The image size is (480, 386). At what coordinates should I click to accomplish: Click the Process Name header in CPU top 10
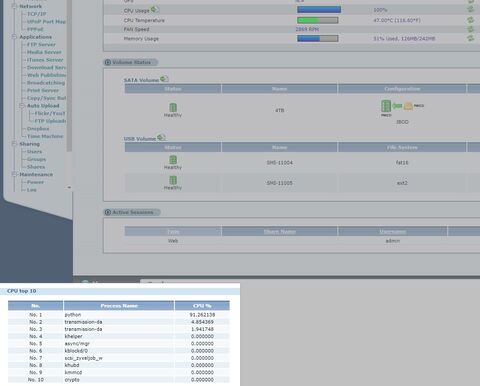point(119,306)
